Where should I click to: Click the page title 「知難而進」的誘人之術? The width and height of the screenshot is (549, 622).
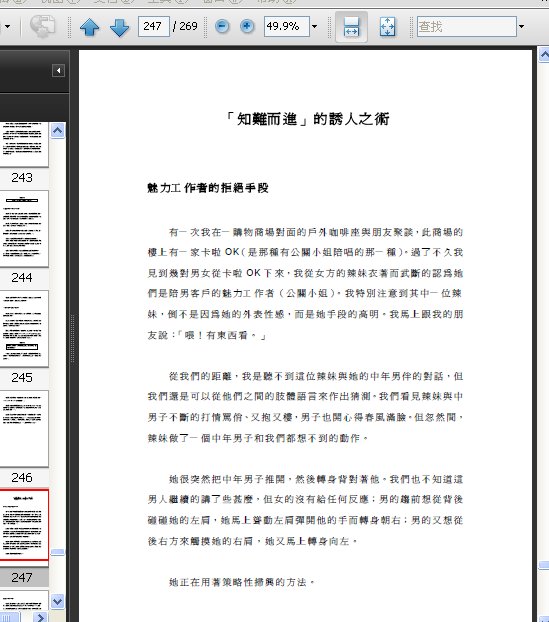click(307, 119)
